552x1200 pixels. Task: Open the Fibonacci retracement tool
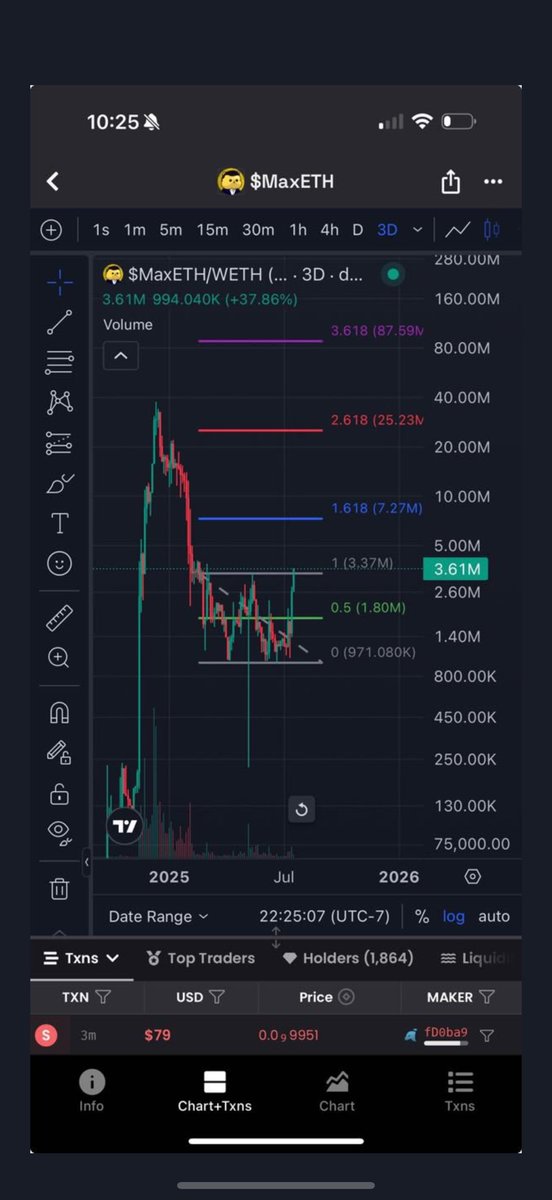coord(59,362)
